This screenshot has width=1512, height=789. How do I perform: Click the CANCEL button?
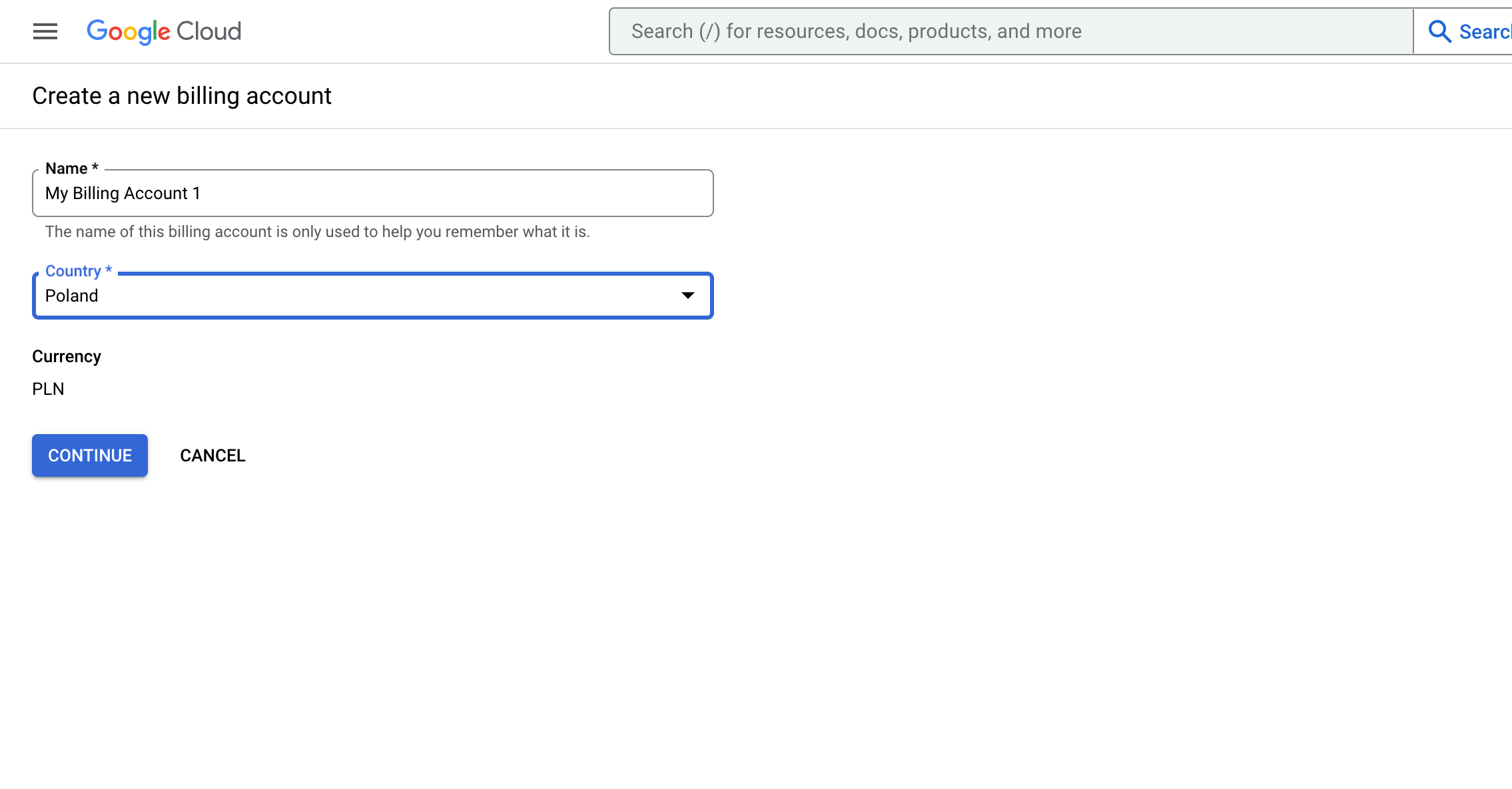click(x=212, y=455)
